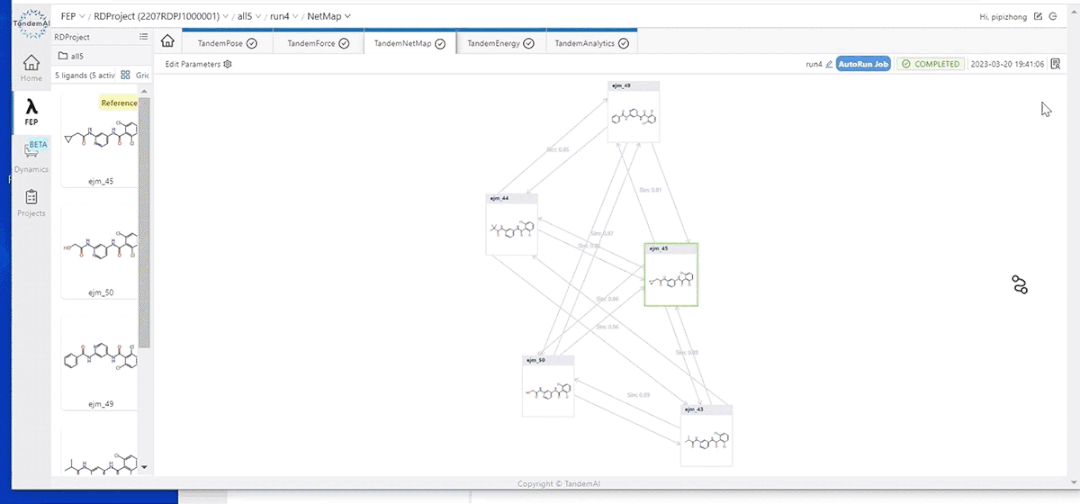Open the job log icon beside timestamp

click(1055, 64)
